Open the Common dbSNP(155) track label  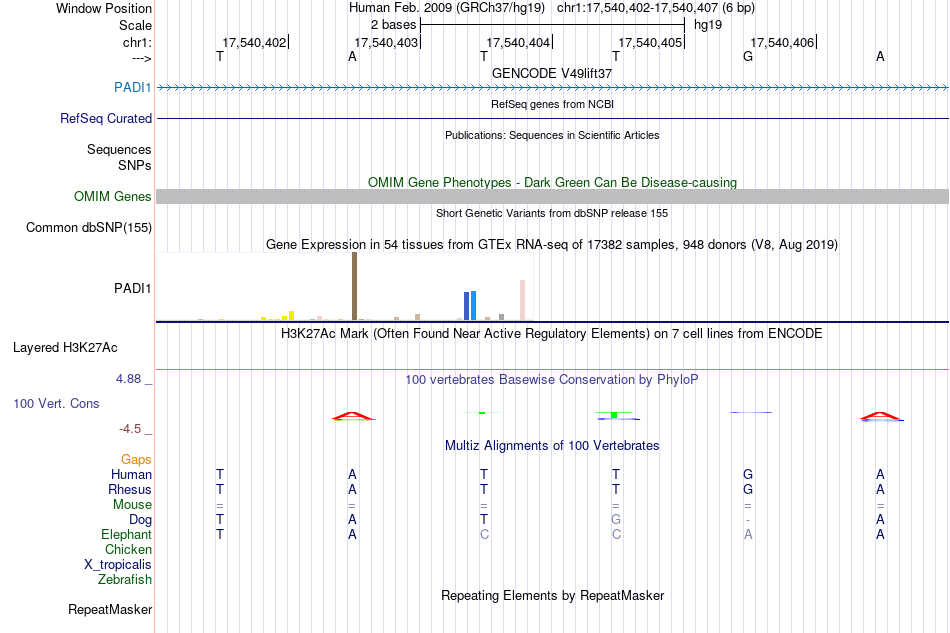pos(88,227)
